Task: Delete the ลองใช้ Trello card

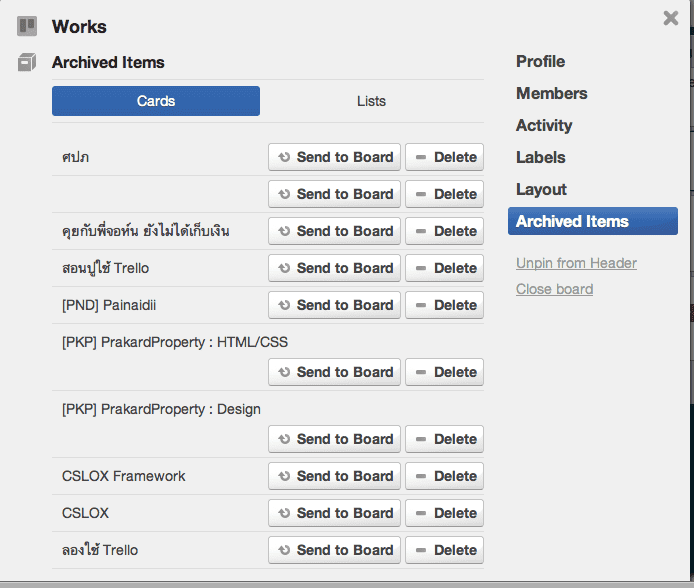Action: 444,550
